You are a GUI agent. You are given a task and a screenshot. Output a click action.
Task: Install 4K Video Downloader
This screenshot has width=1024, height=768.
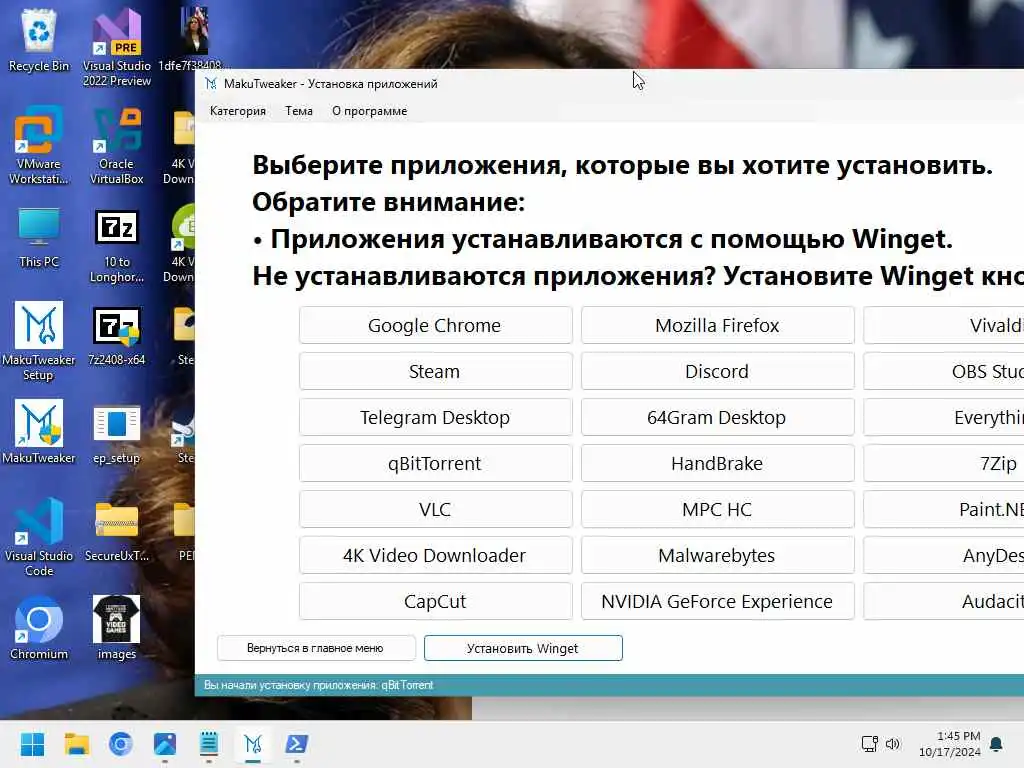(436, 555)
